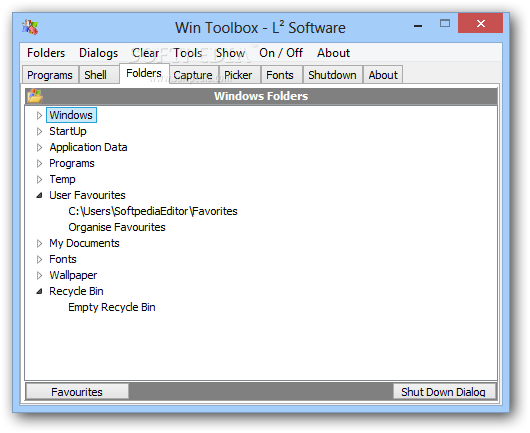
Task: Select the Folders tab
Action: point(144,73)
